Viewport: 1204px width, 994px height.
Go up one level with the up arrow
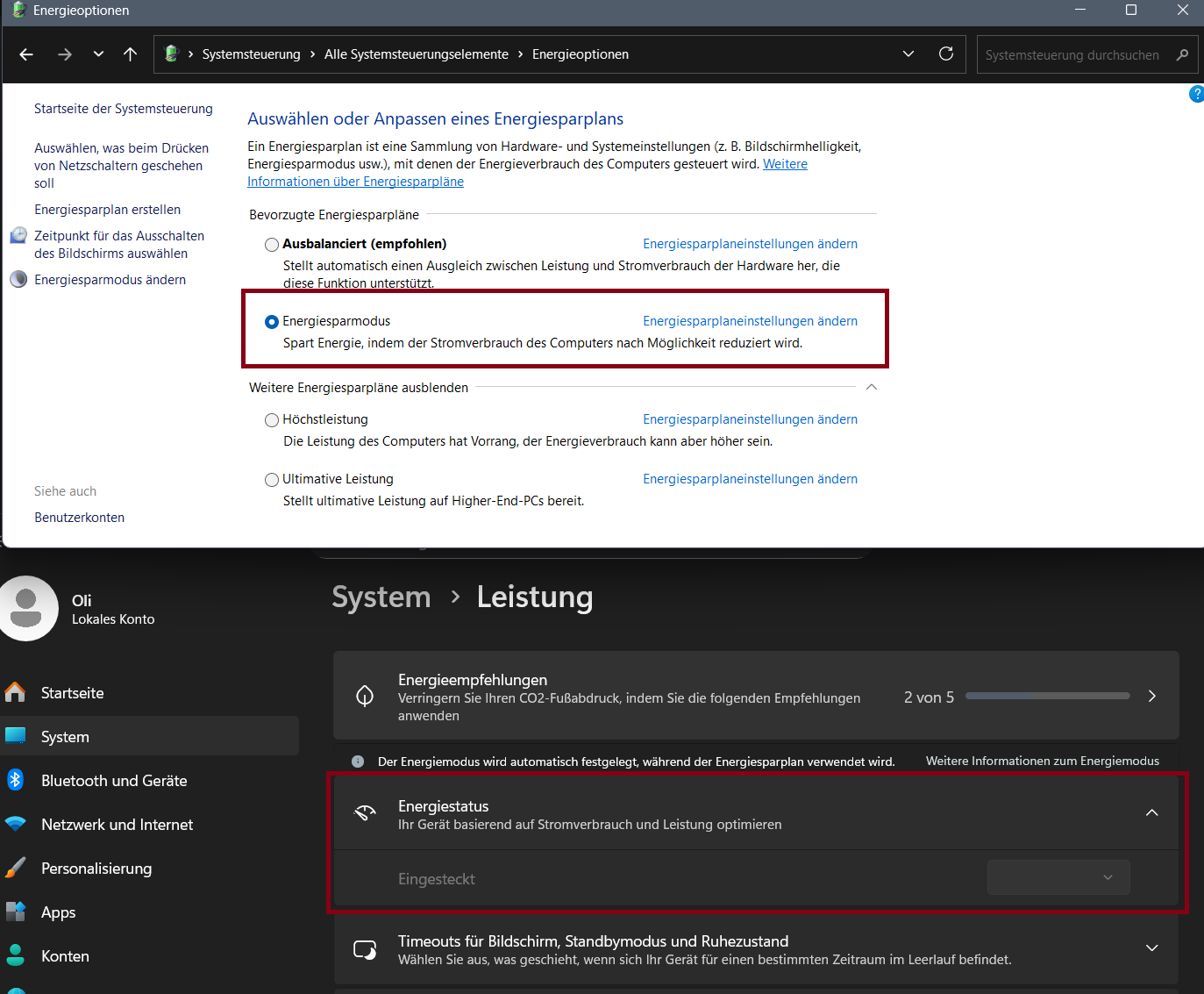click(x=130, y=54)
